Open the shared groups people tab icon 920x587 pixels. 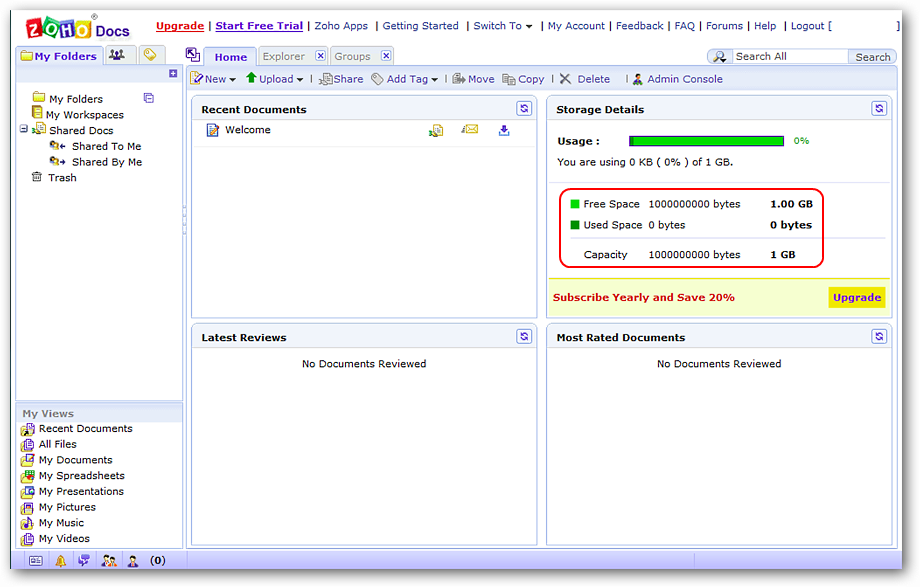pos(117,55)
